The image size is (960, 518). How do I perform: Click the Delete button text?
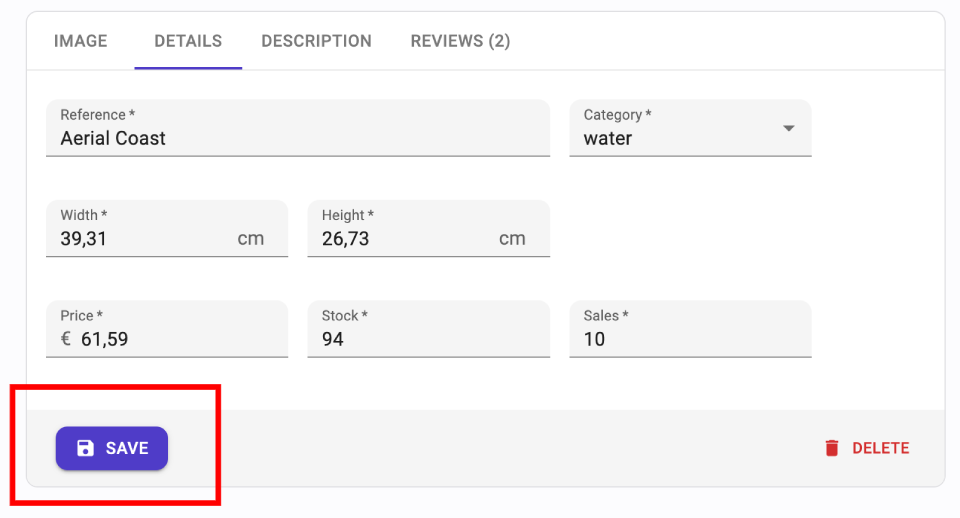coord(880,448)
